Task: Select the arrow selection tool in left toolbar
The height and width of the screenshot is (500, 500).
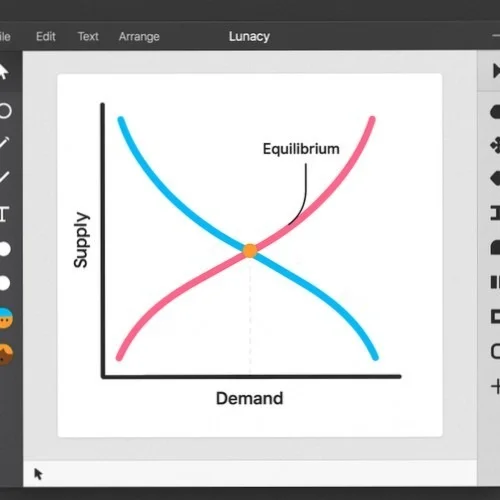Action: tap(3, 72)
